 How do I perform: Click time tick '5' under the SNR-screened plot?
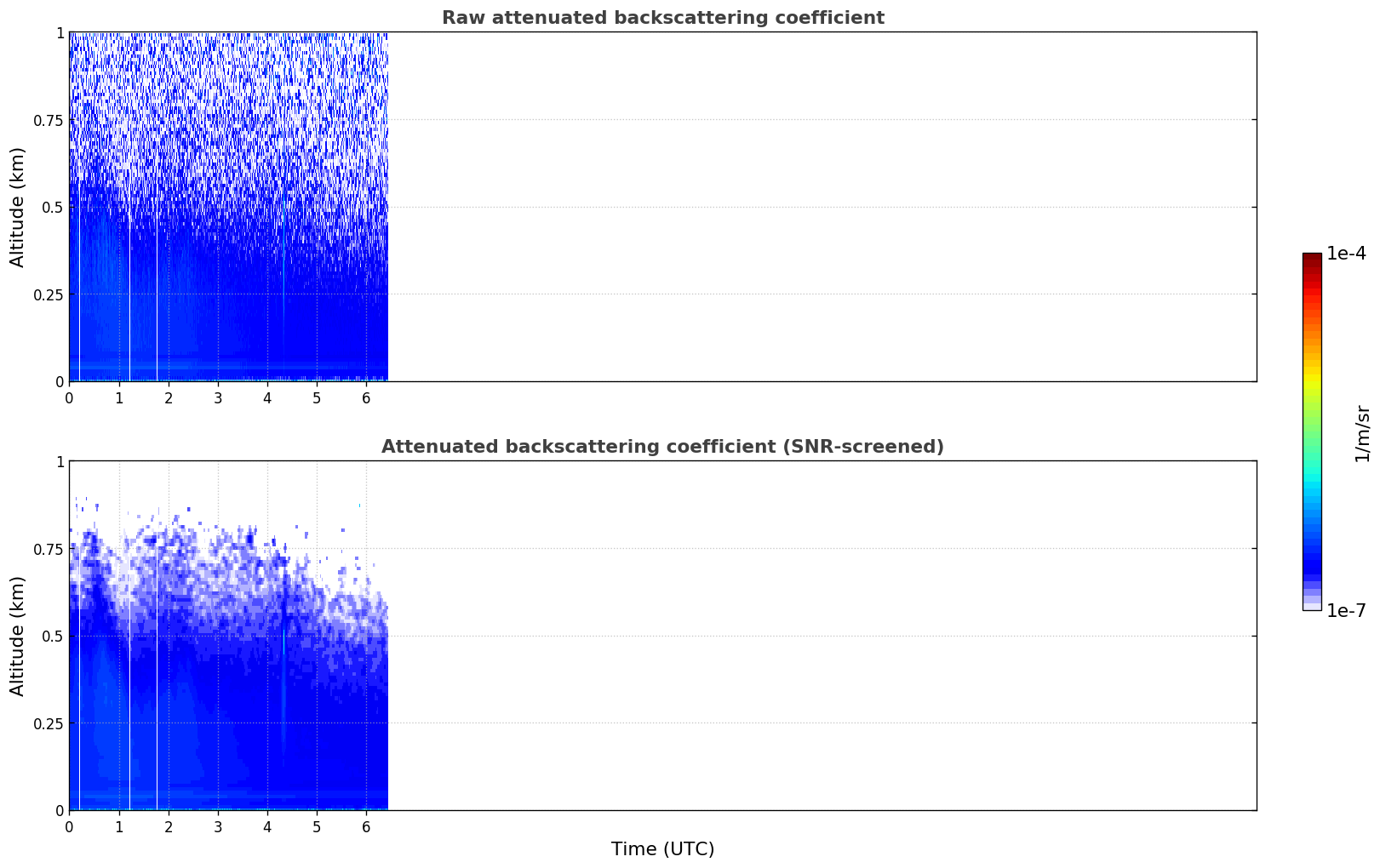[x=317, y=826]
